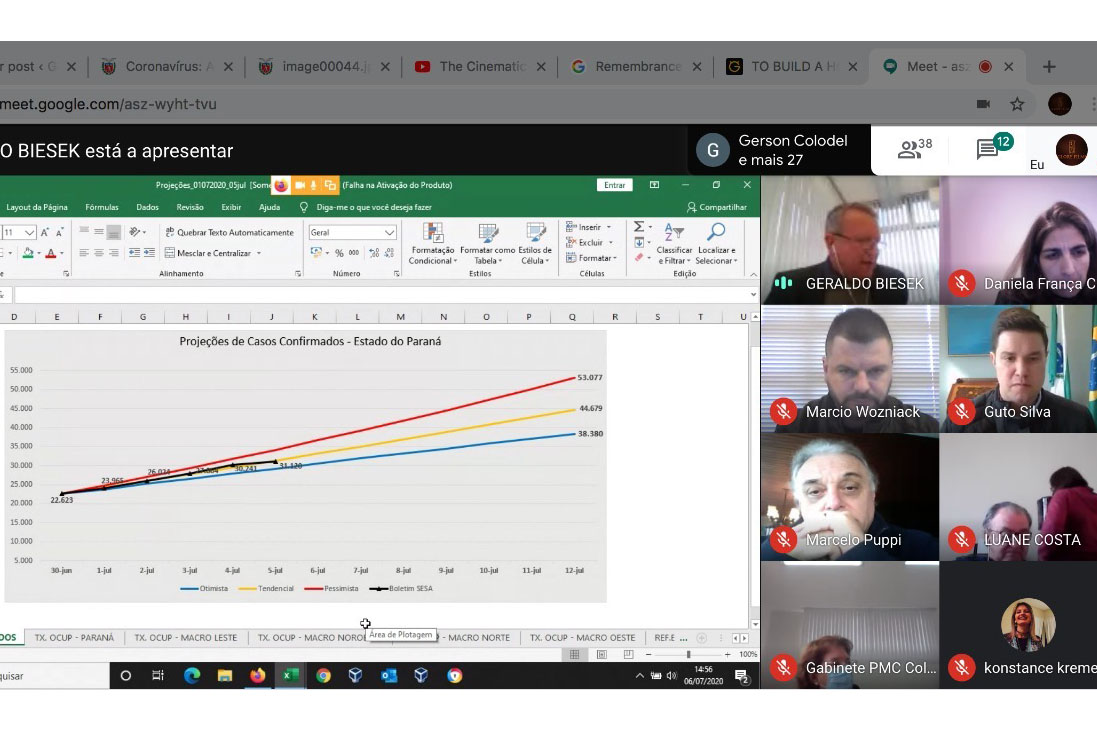The width and height of the screenshot is (1097, 731).
Task: Expand the Geral number format dropdown
Action: (389, 232)
